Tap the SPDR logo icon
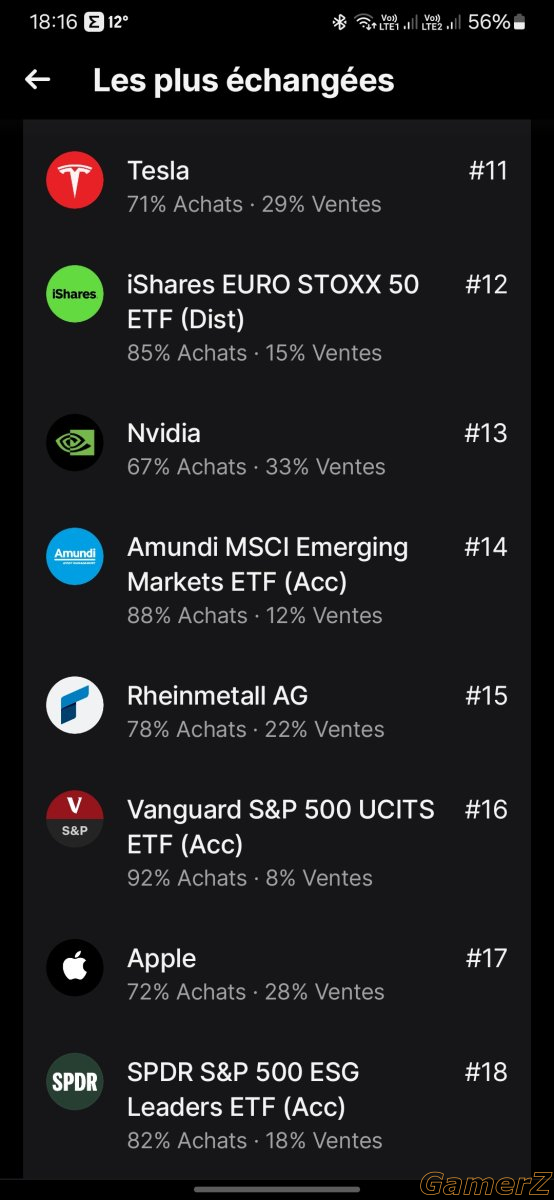This screenshot has width=554, height=1200. (75, 1082)
